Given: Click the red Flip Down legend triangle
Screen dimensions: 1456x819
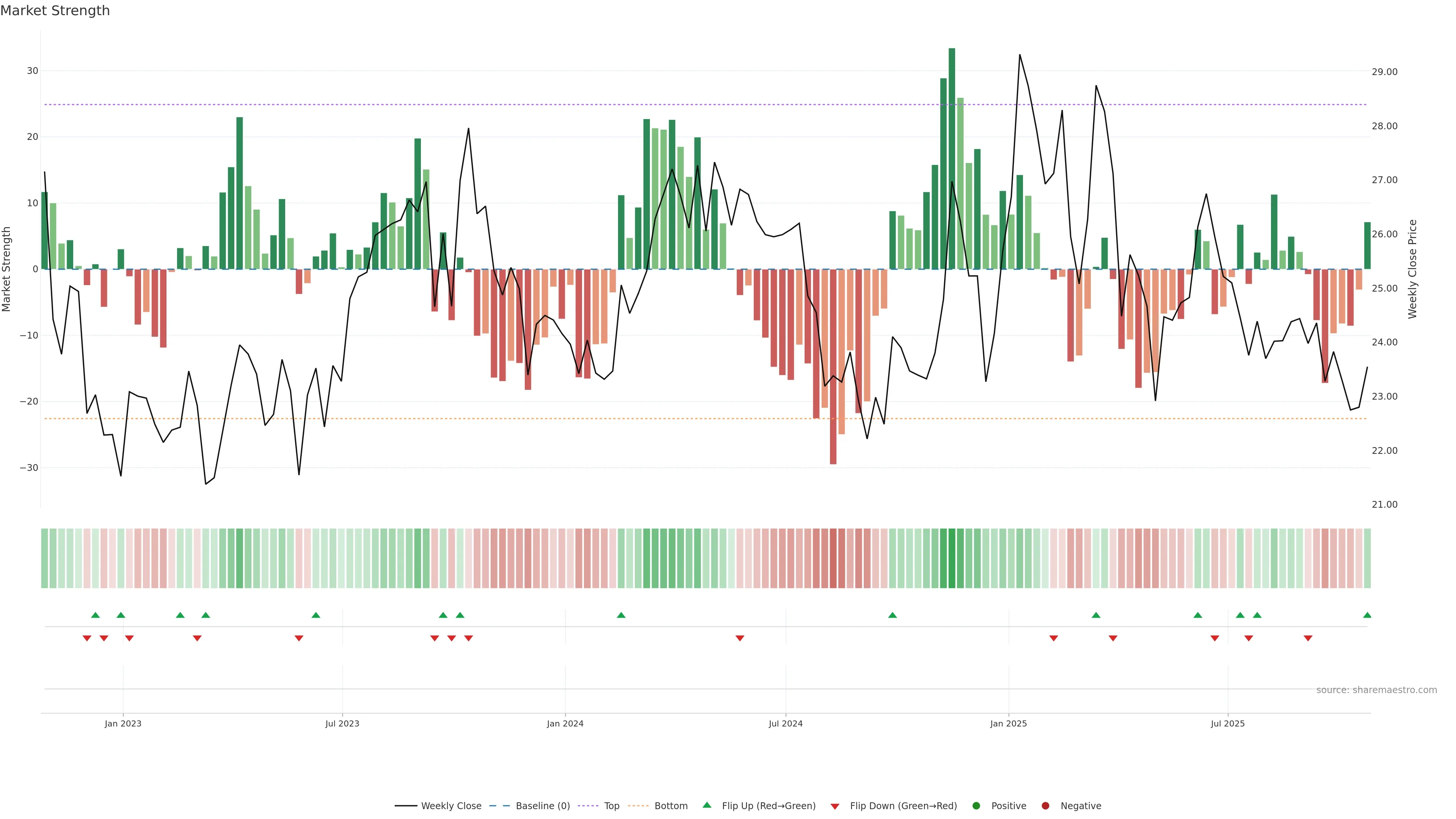Looking at the screenshot, I should [835, 806].
